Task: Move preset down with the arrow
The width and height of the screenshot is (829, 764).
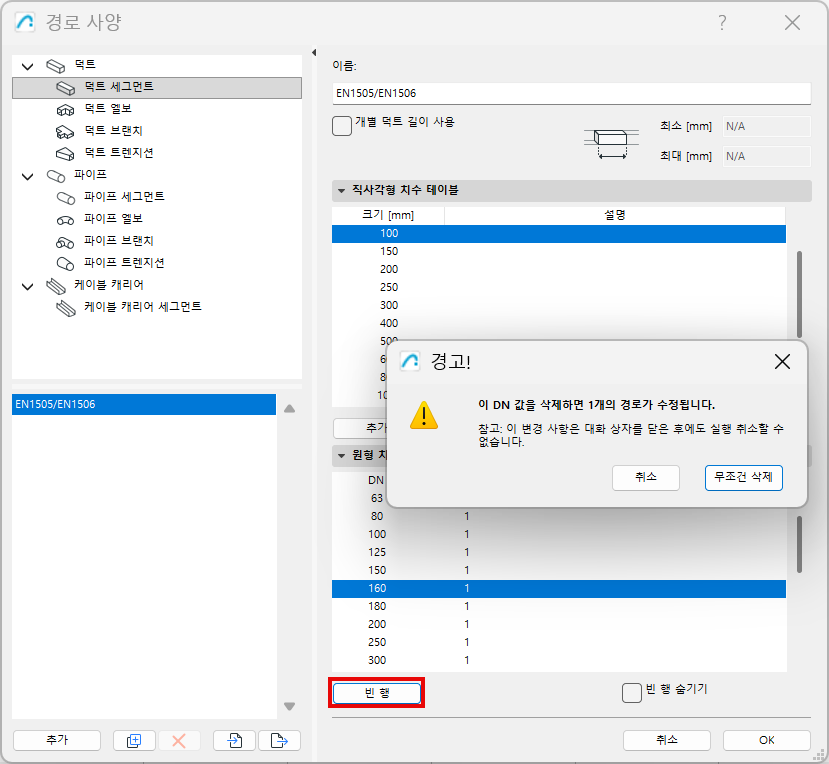Action: [289, 706]
